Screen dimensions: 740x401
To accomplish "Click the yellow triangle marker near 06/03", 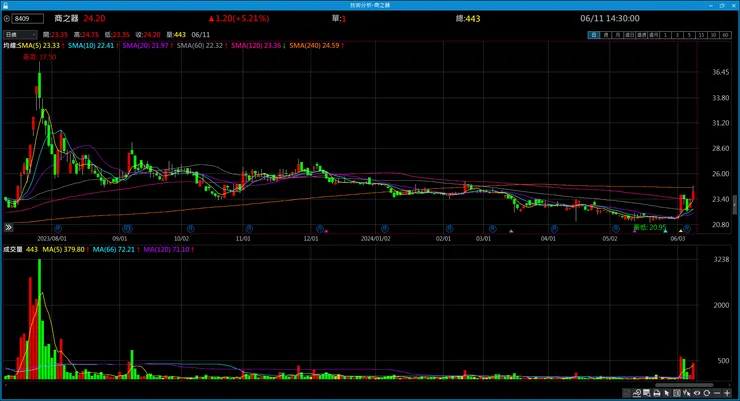I will [680, 231].
